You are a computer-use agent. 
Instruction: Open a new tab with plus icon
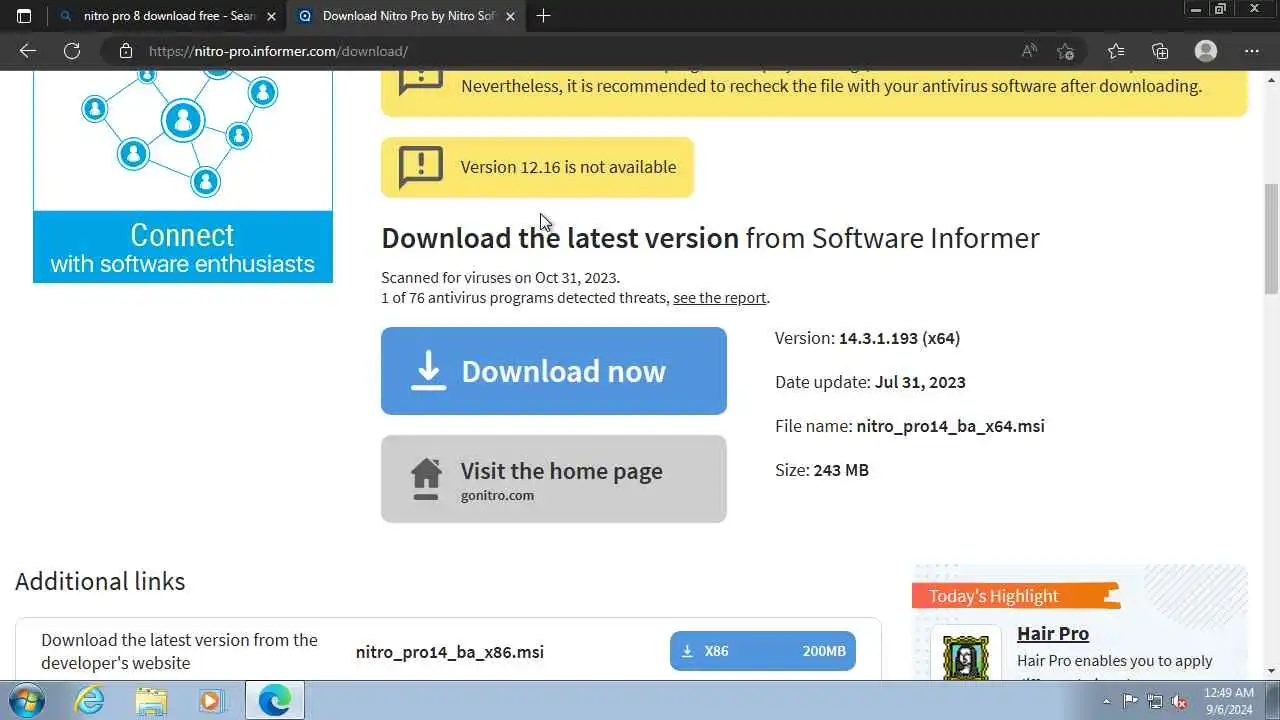[543, 16]
